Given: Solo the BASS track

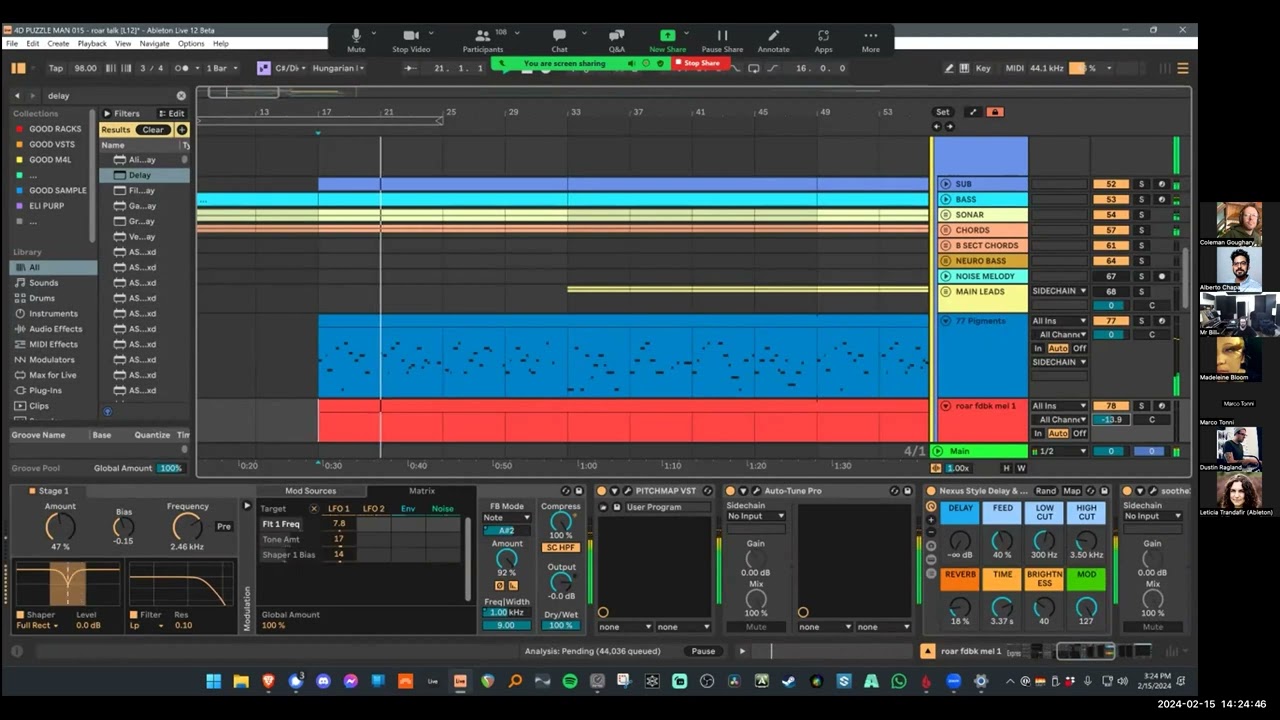Looking at the screenshot, I should click(x=1141, y=199).
